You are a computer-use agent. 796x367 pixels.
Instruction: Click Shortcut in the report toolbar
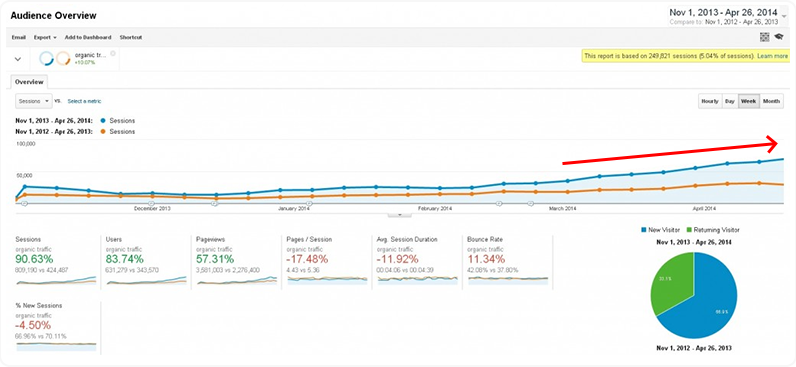(x=131, y=37)
